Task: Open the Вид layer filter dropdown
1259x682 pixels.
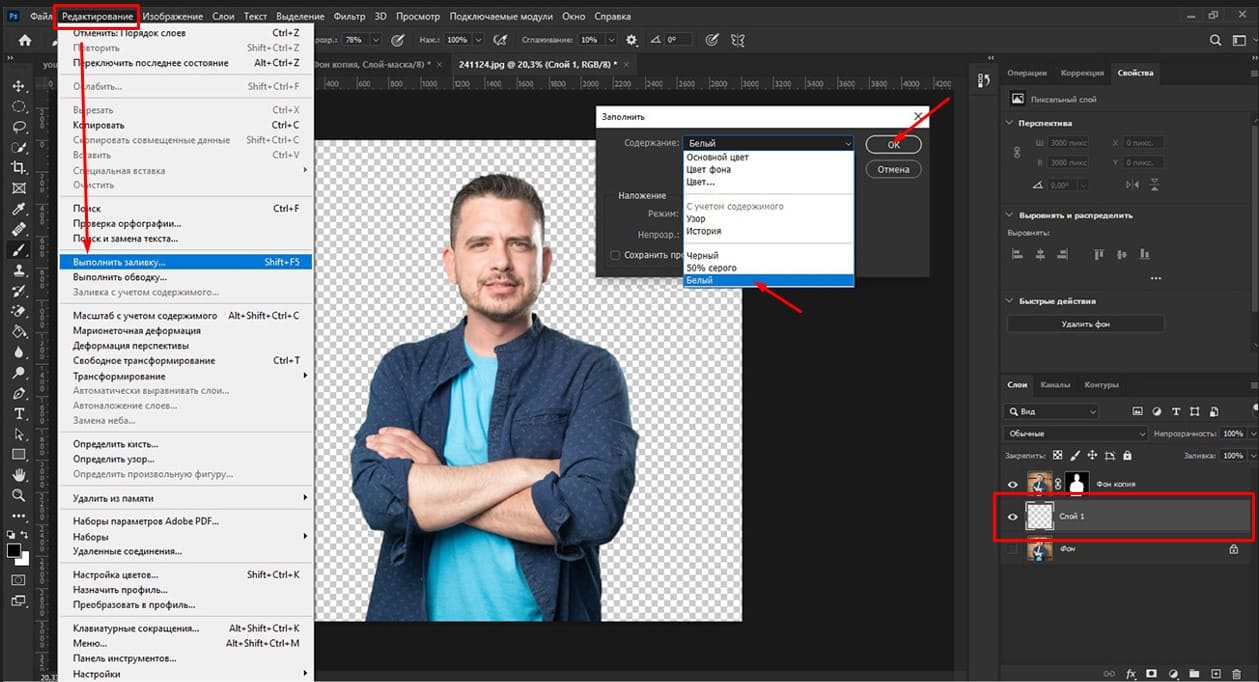Action: [1050, 411]
